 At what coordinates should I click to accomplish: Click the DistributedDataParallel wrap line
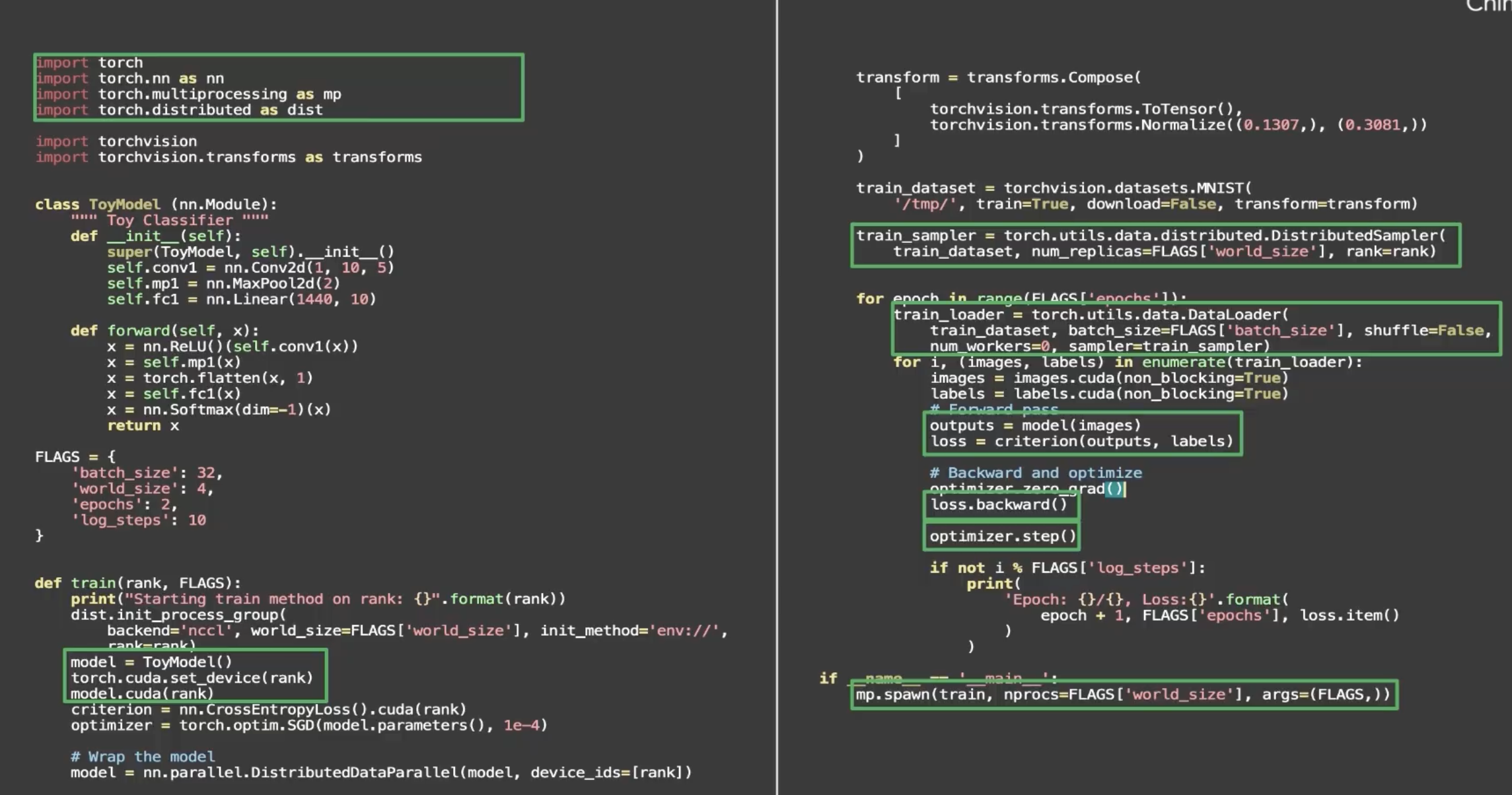[x=381, y=773]
